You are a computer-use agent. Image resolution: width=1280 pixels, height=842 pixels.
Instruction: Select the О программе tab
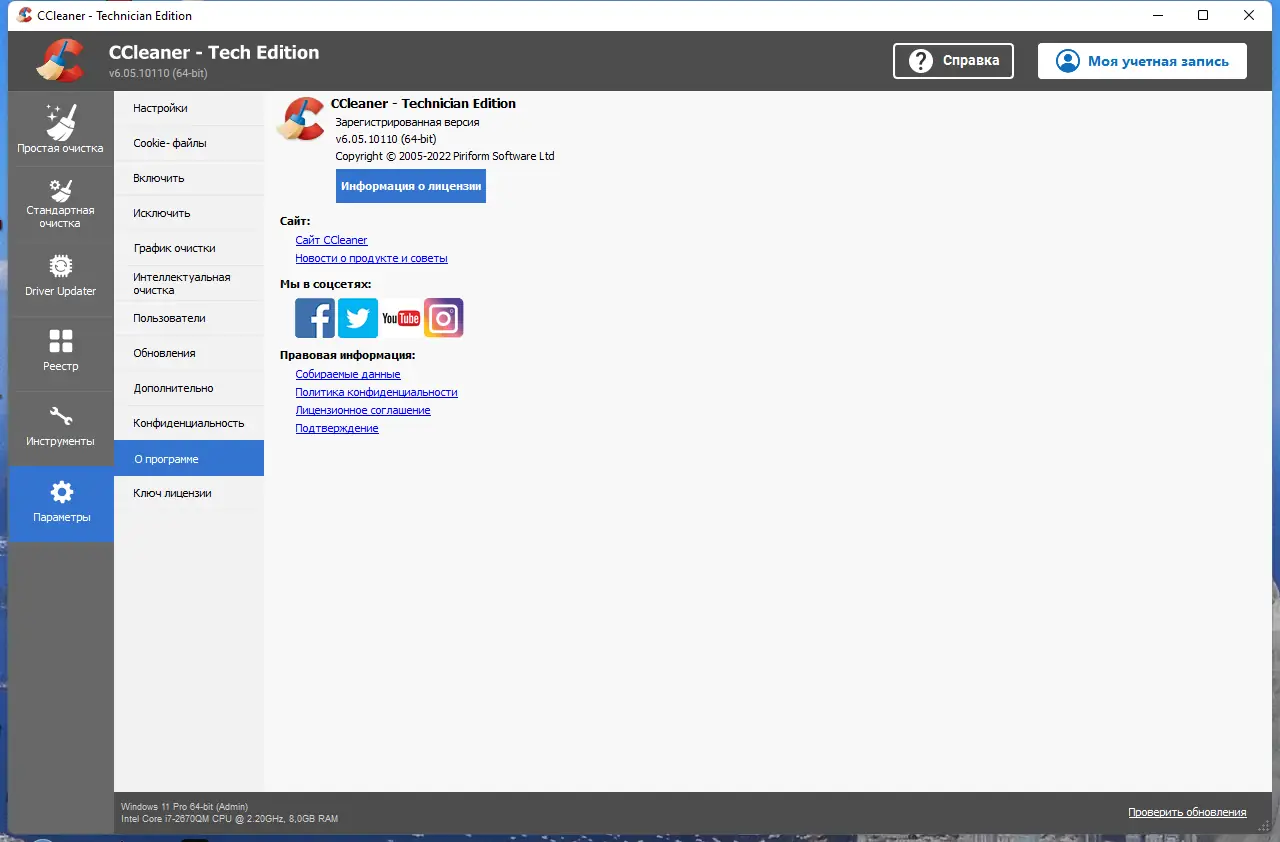[189, 458]
